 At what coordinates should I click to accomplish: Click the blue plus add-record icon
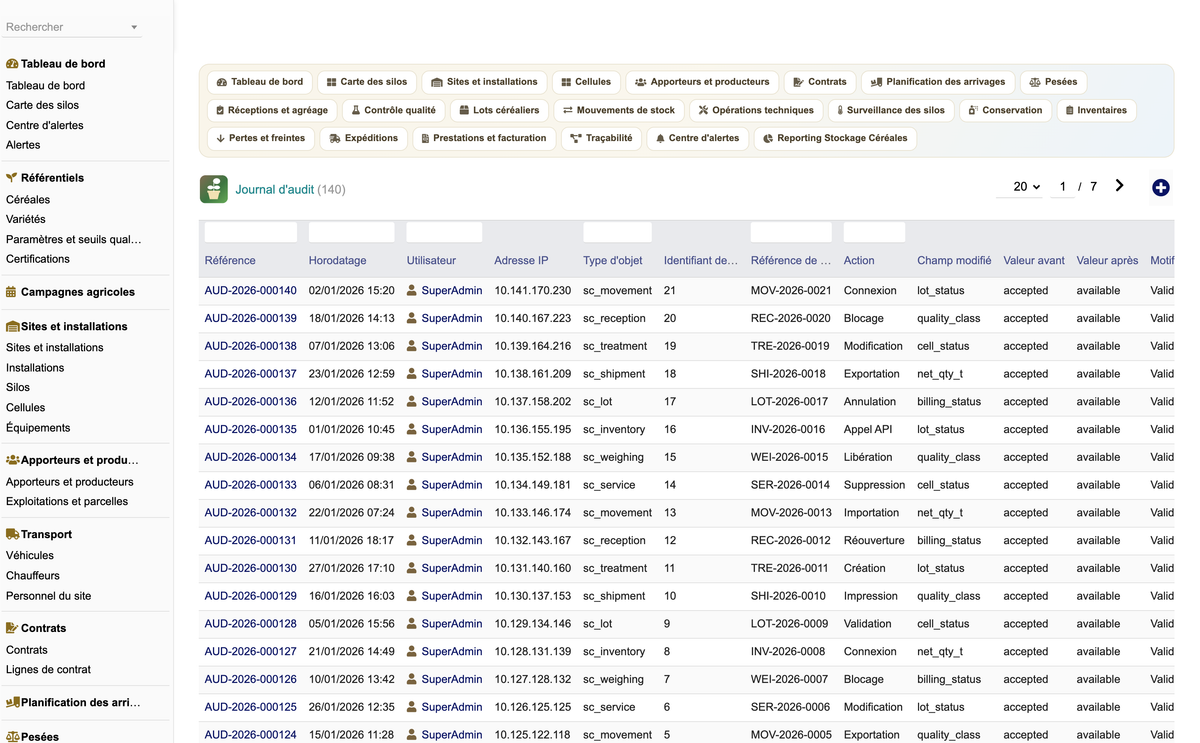point(1161,187)
